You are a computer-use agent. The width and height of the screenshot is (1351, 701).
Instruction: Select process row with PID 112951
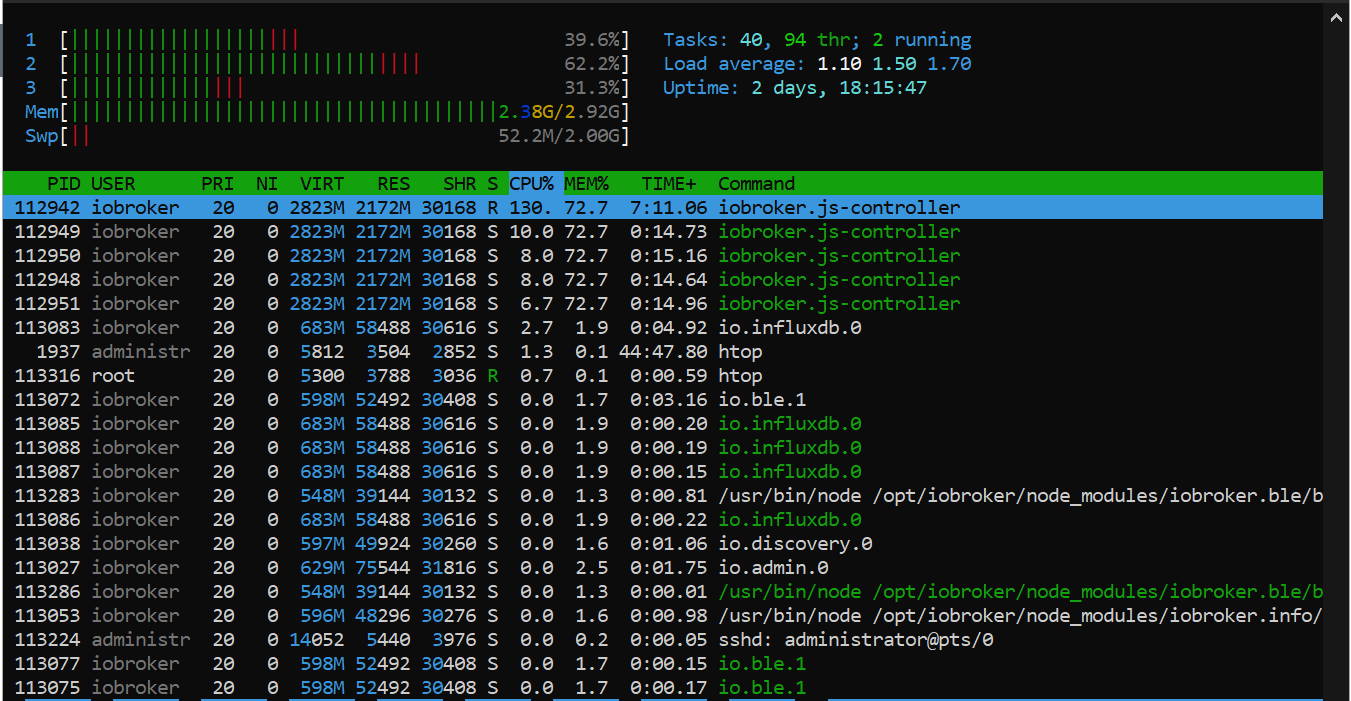(663, 304)
